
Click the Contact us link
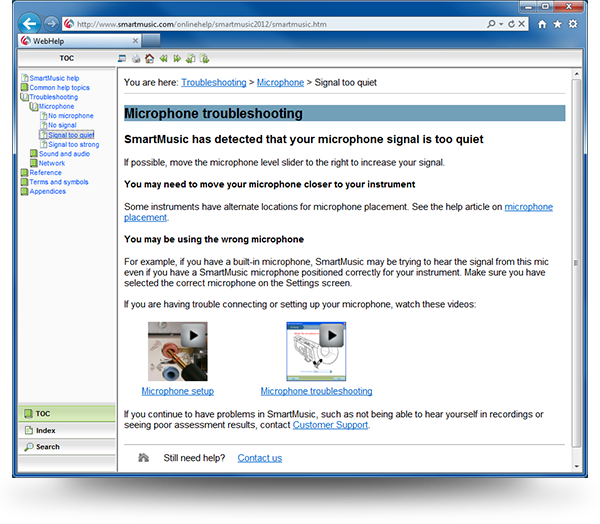pos(259,458)
